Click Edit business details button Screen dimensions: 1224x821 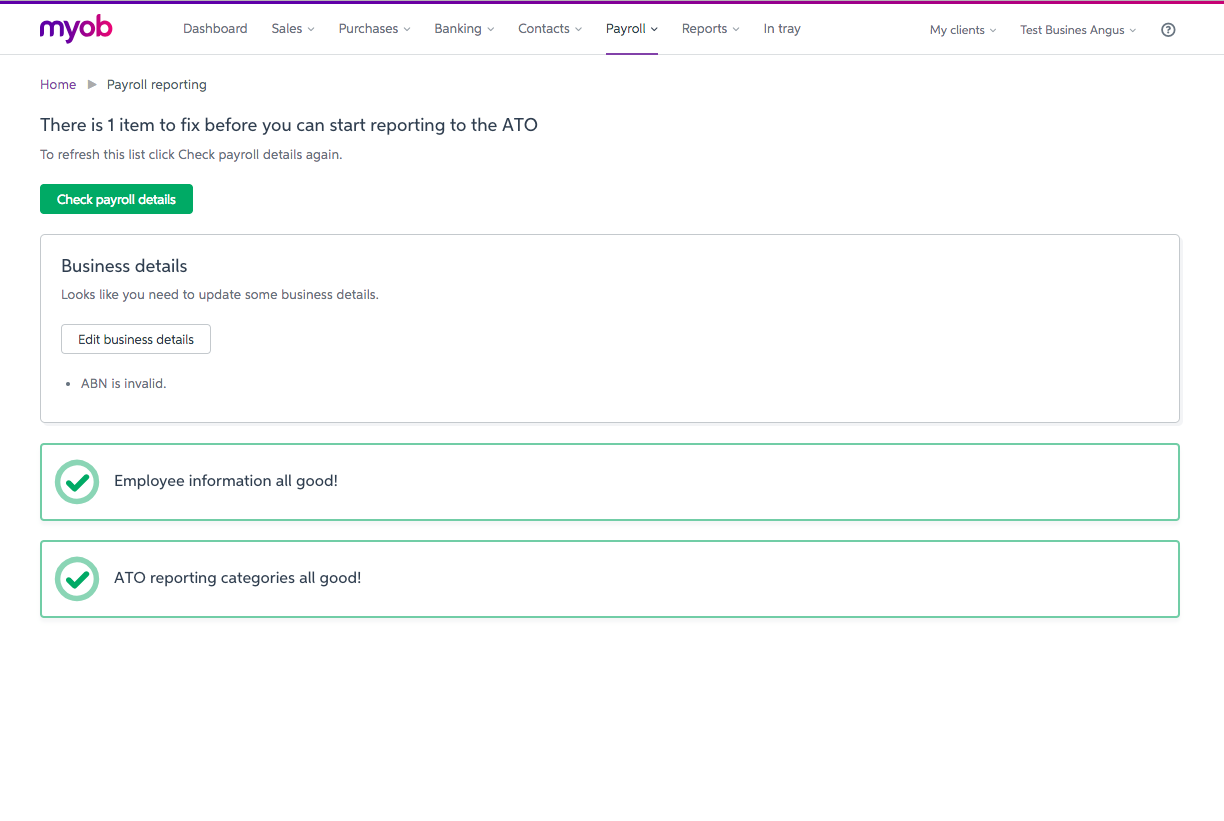pos(136,339)
